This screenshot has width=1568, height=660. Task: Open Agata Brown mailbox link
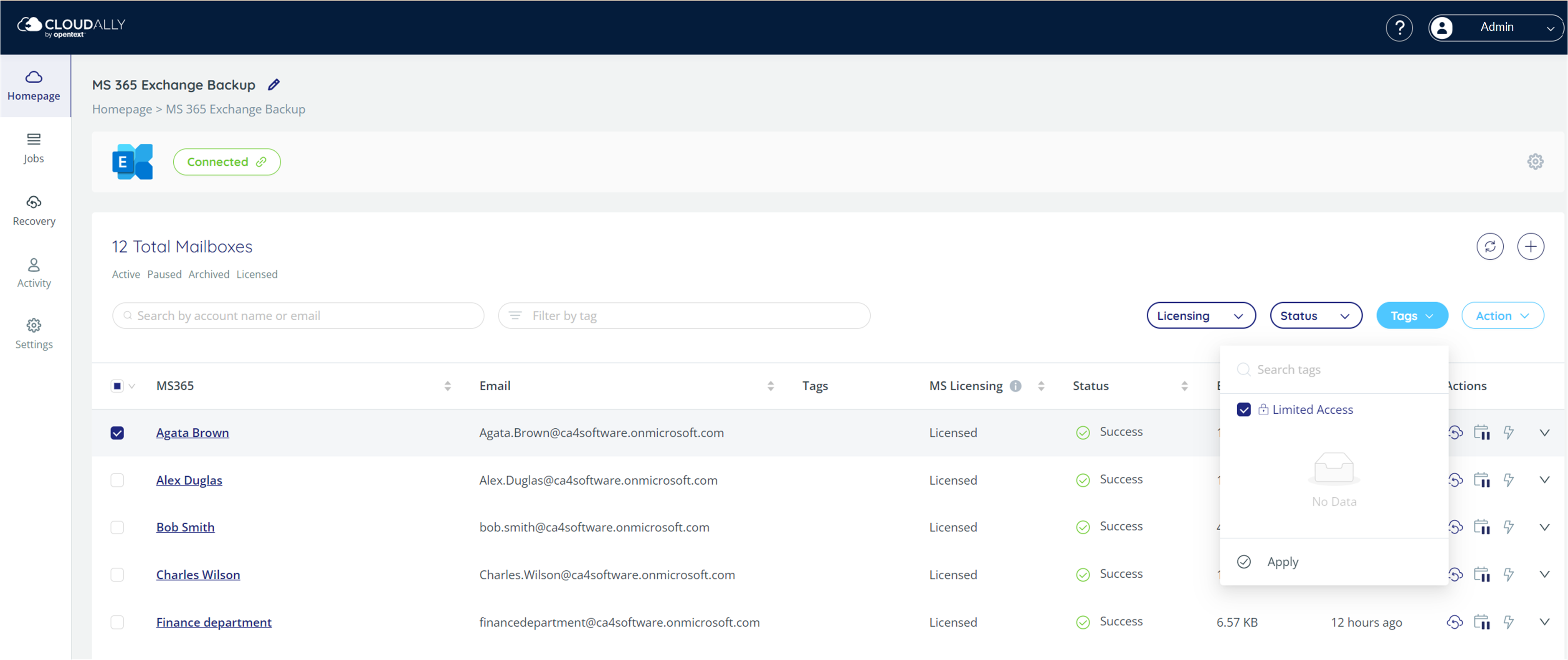click(193, 432)
